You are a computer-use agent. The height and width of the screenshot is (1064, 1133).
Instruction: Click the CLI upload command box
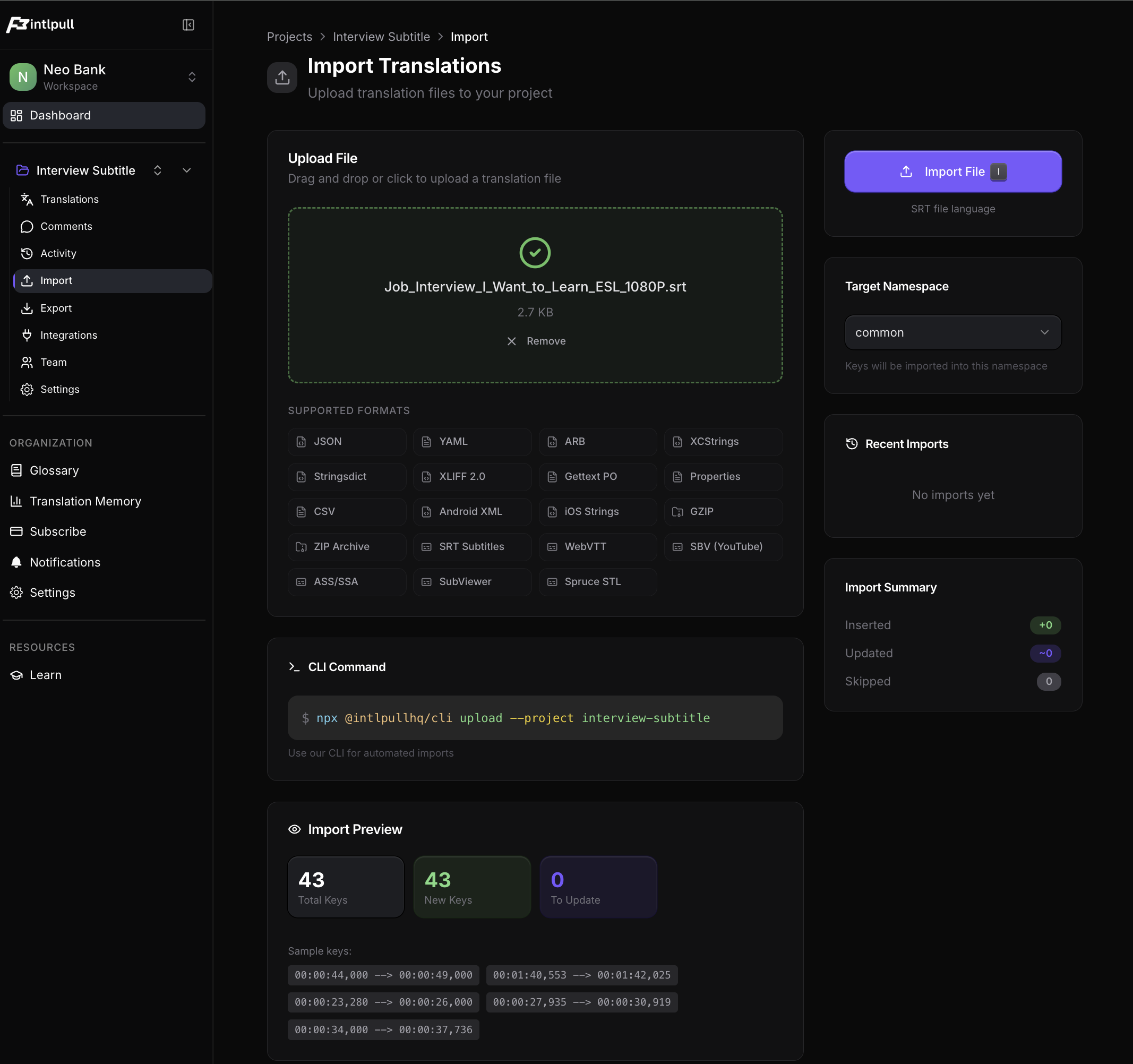point(535,717)
